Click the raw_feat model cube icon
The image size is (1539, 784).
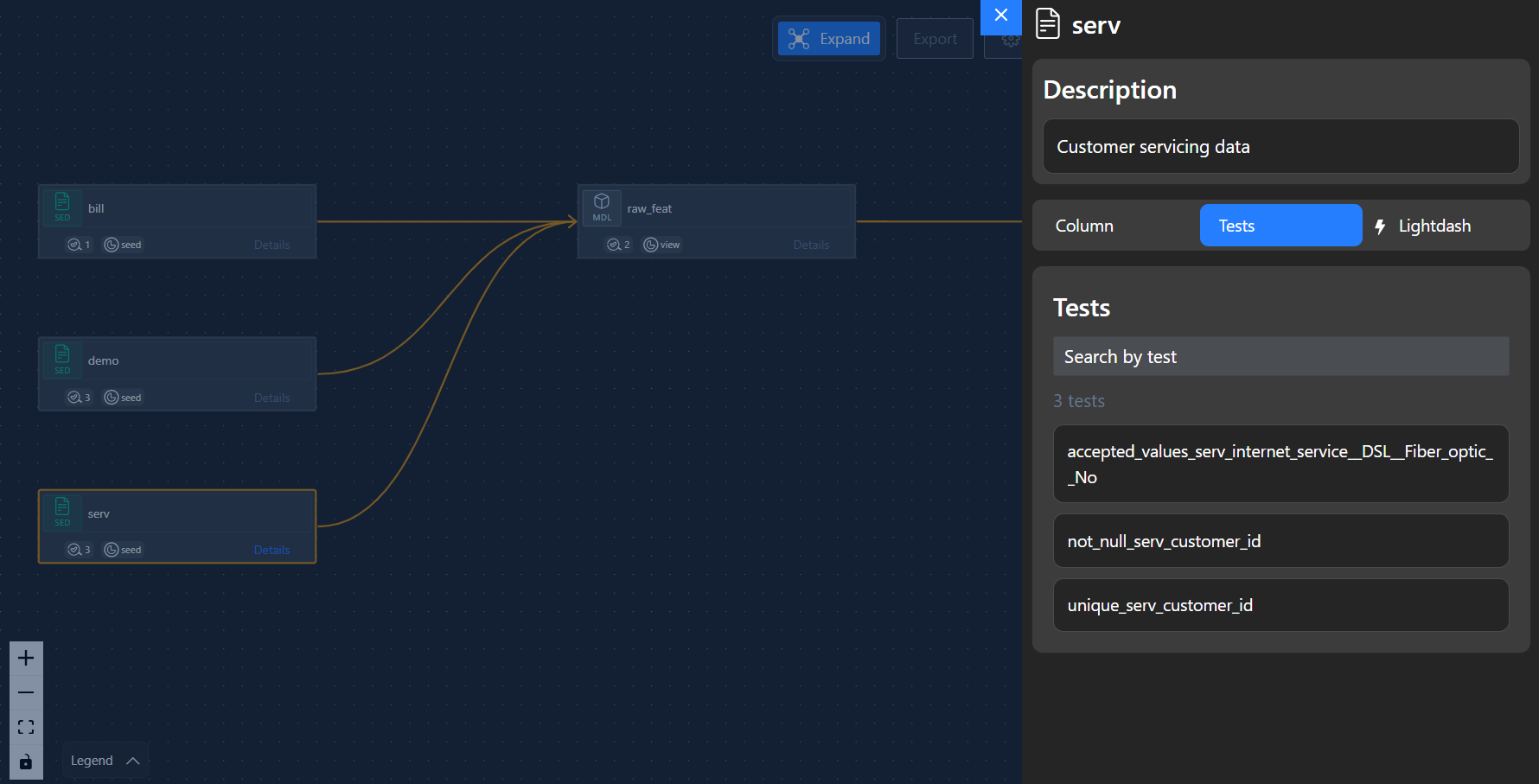[x=602, y=202]
